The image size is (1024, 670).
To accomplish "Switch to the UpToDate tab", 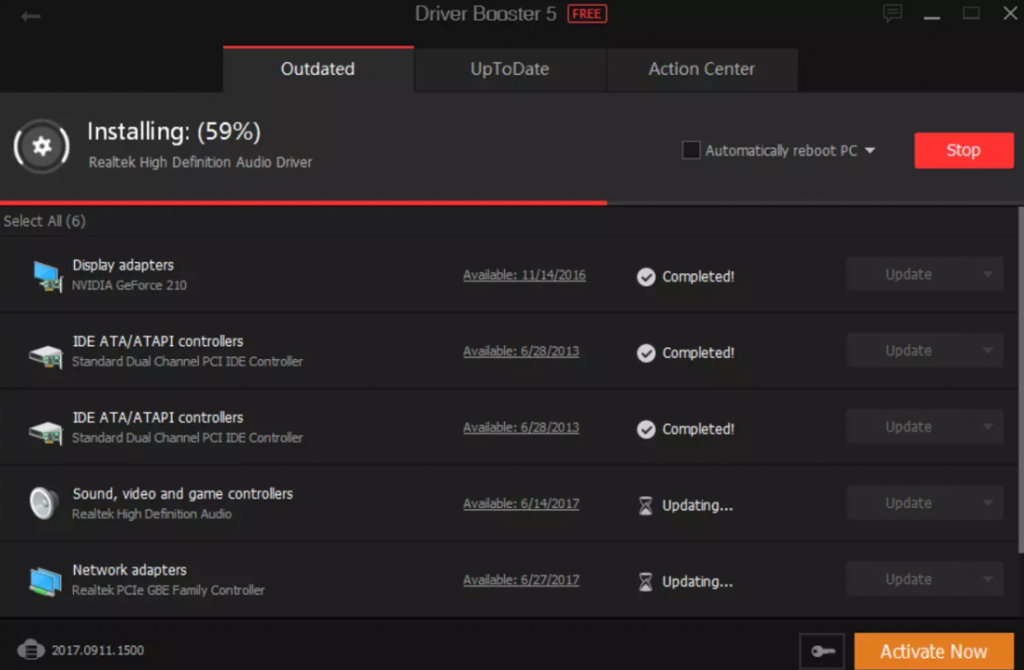I will coord(509,69).
